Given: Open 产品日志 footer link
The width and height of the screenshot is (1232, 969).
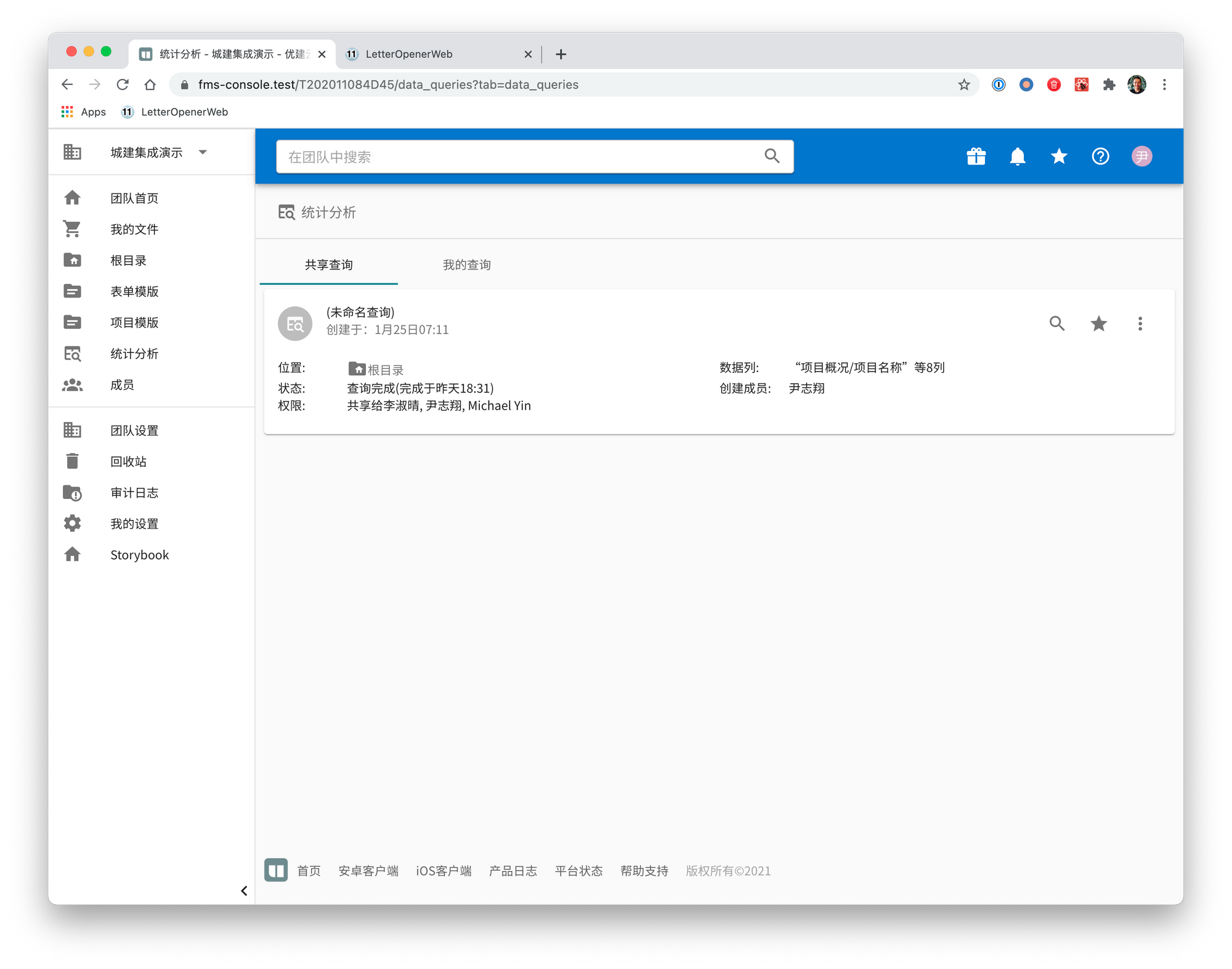Looking at the screenshot, I should click(513, 871).
